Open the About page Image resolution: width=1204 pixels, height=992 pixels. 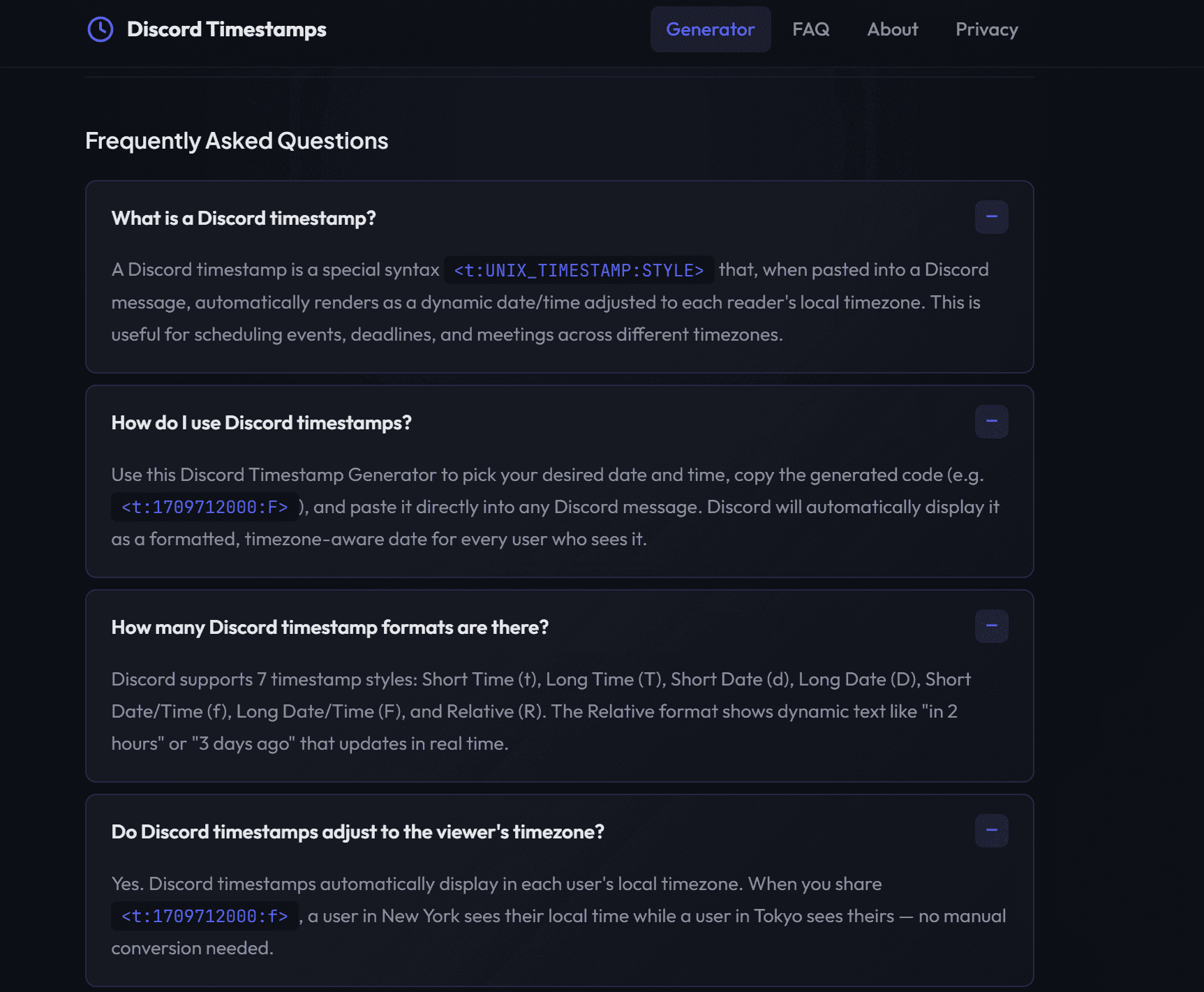[892, 29]
